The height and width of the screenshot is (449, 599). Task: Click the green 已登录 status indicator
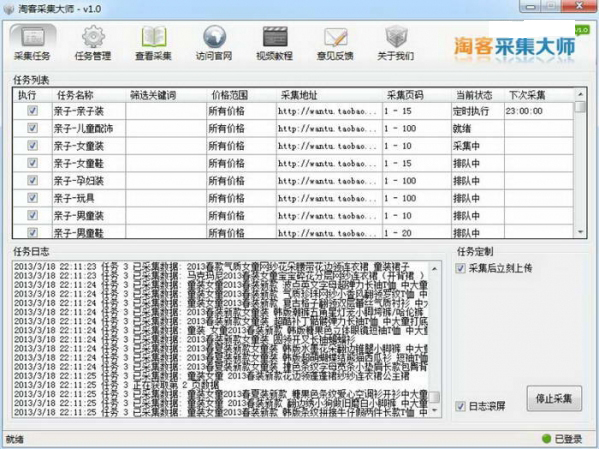click(547, 438)
